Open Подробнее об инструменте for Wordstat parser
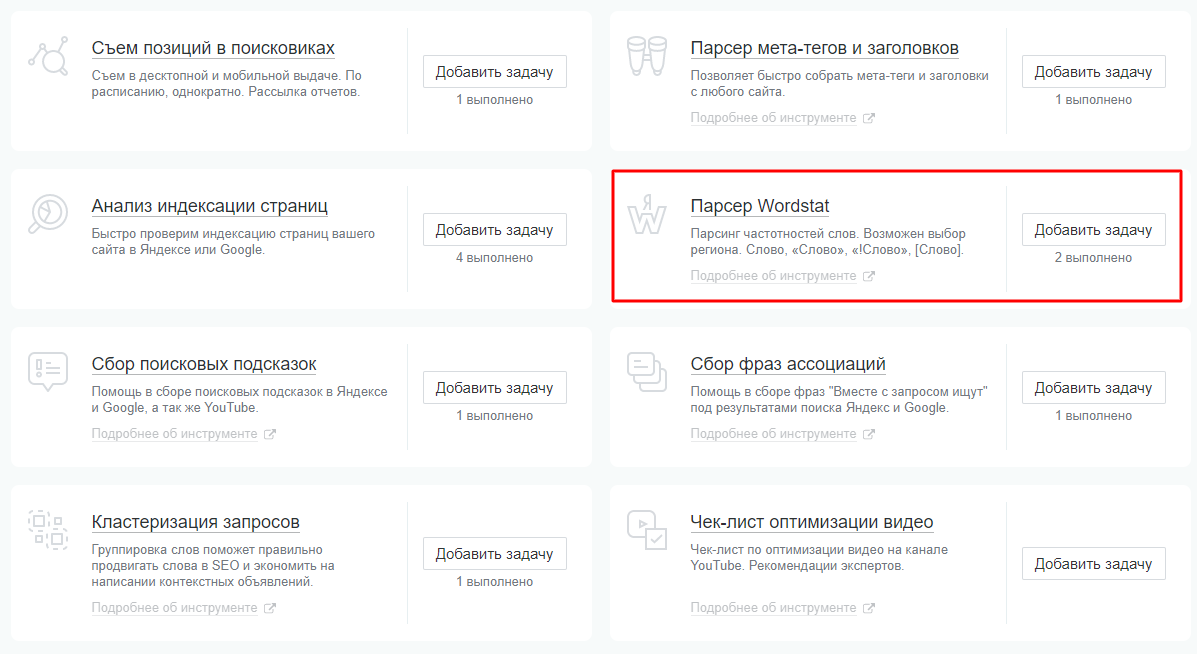The height and width of the screenshot is (654, 1197). [x=773, y=275]
